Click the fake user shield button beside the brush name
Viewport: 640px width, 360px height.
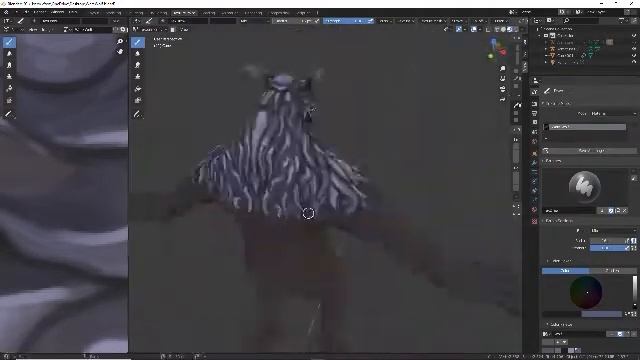coord(611,211)
